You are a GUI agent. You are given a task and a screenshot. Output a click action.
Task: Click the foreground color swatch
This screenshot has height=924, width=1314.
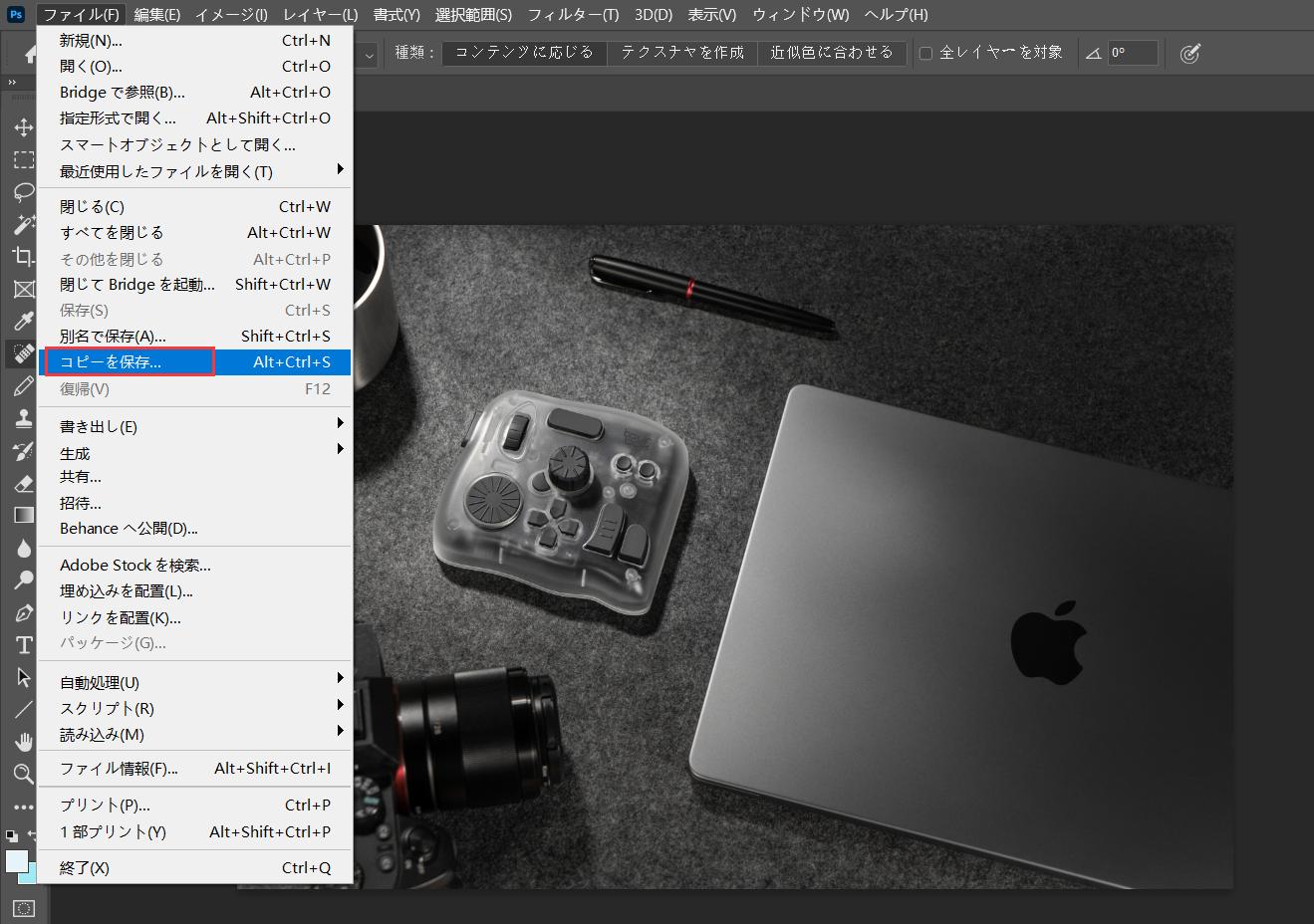coord(16,861)
